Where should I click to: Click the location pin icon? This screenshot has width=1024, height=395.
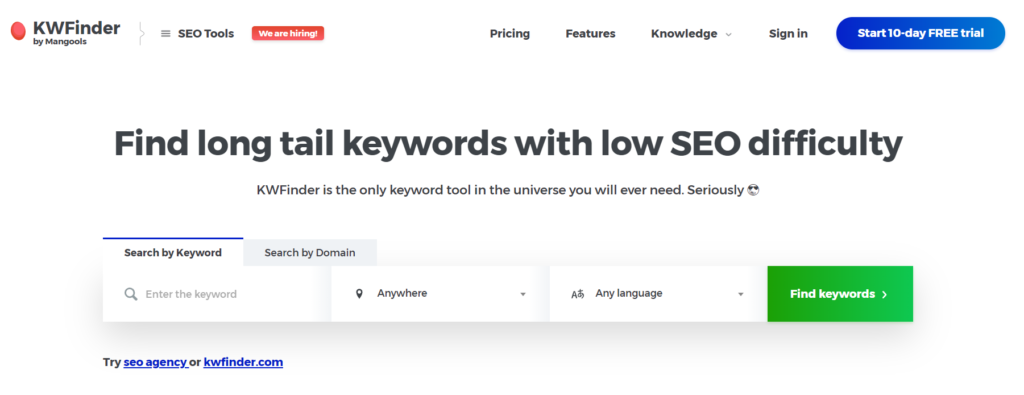point(359,294)
